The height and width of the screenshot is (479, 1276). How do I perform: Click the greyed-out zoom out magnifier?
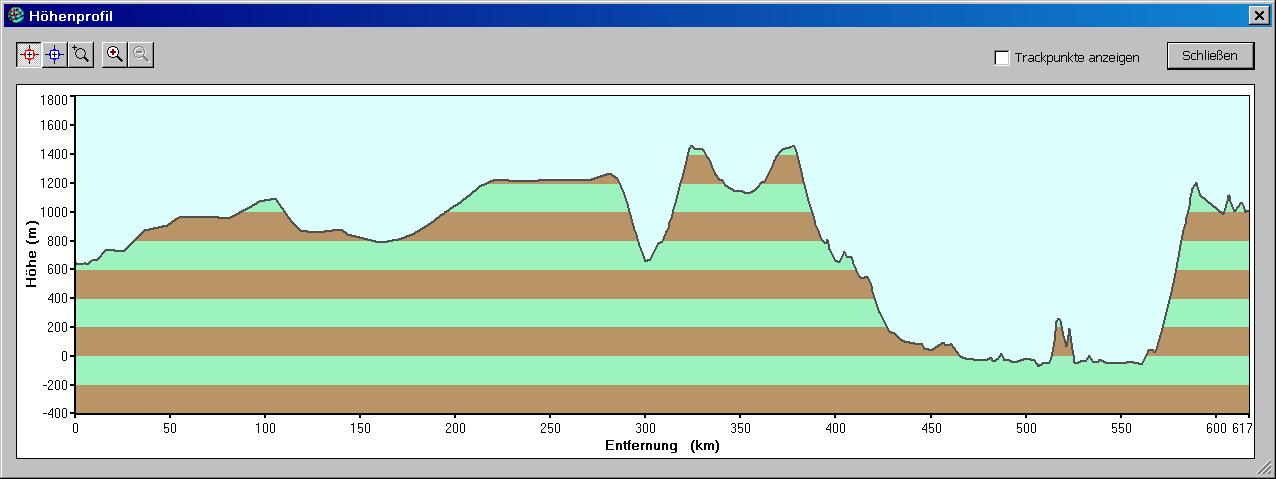click(x=141, y=55)
